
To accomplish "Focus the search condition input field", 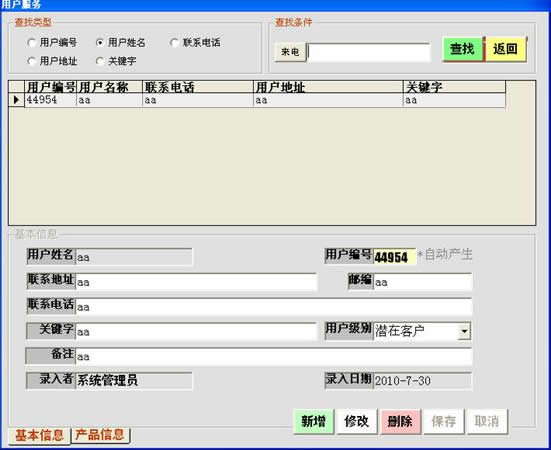I will click(369, 53).
